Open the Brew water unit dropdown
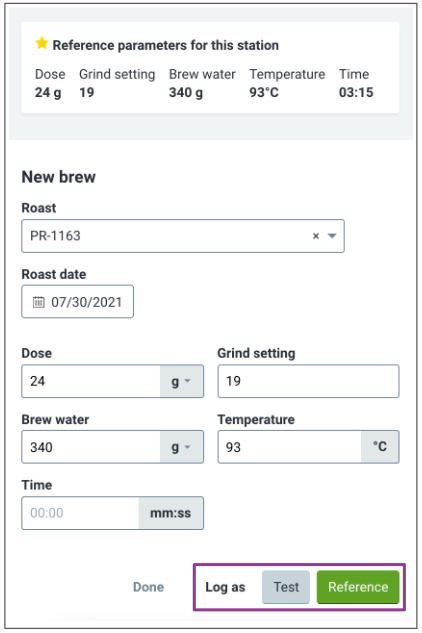The width and height of the screenshot is (422, 633). [x=182, y=447]
